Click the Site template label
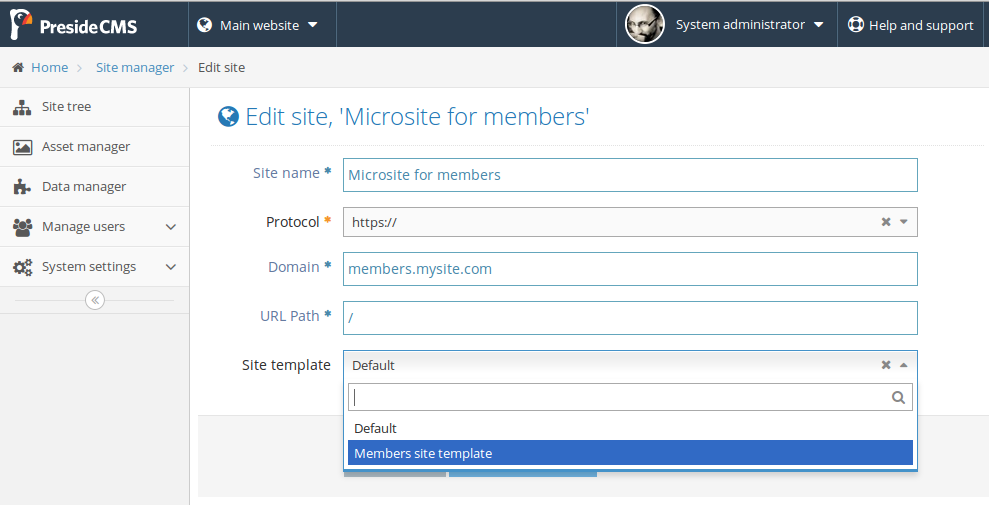The height and width of the screenshot is (505, 989). (x=286, y=365)
